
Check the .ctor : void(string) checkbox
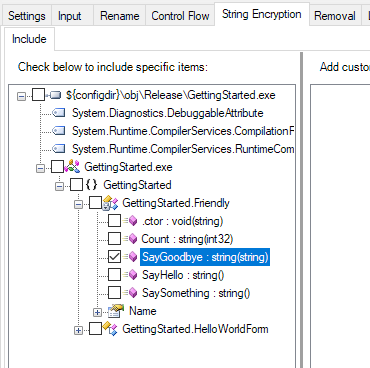(114, 221)
